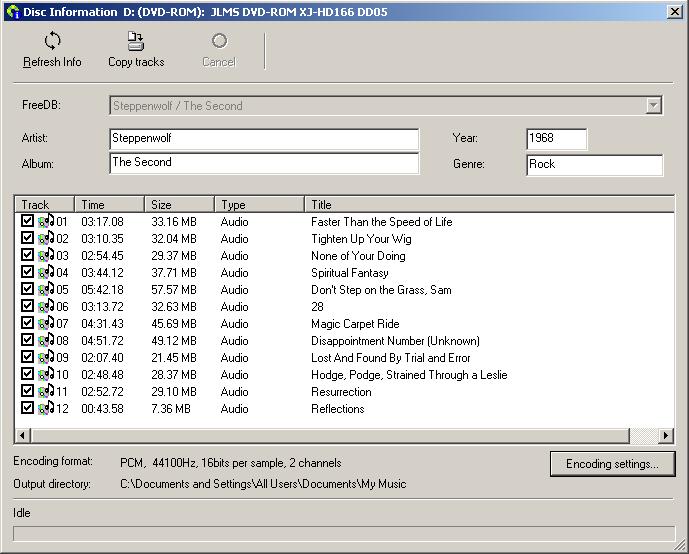Uncheck track 10 Hodge, Podge checkbox
The image size is (689, 554).
point(27,373)
